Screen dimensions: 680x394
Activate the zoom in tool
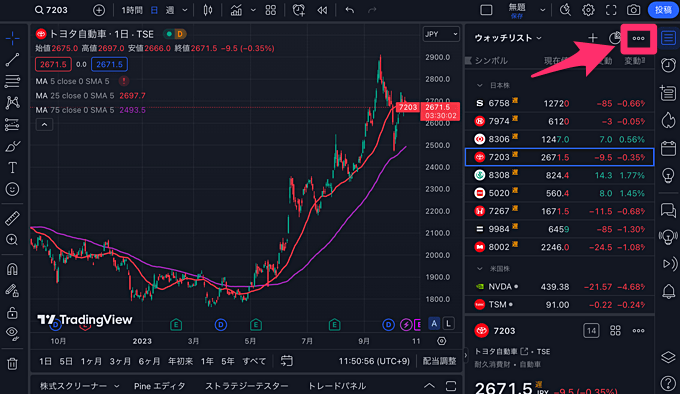point(12,240)
